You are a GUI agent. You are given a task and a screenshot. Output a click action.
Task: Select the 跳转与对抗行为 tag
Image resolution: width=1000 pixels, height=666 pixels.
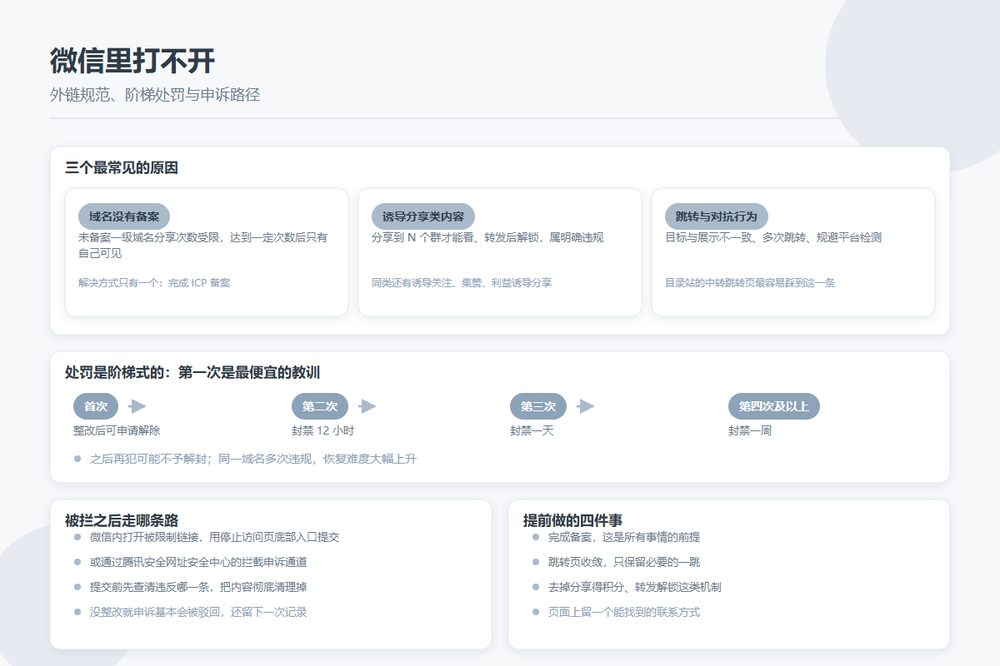[717, 216]
